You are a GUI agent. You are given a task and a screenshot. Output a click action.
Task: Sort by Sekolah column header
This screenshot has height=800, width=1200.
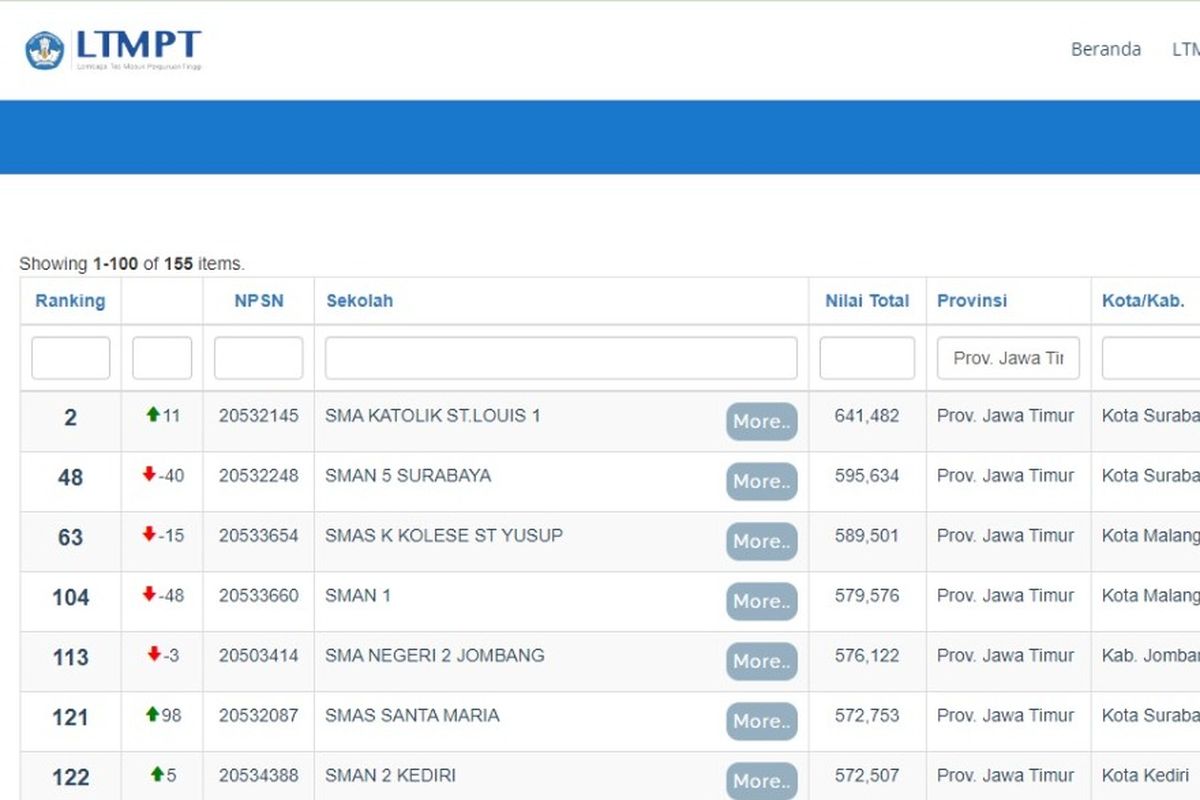pyautogui.click(x=359, y=300)
